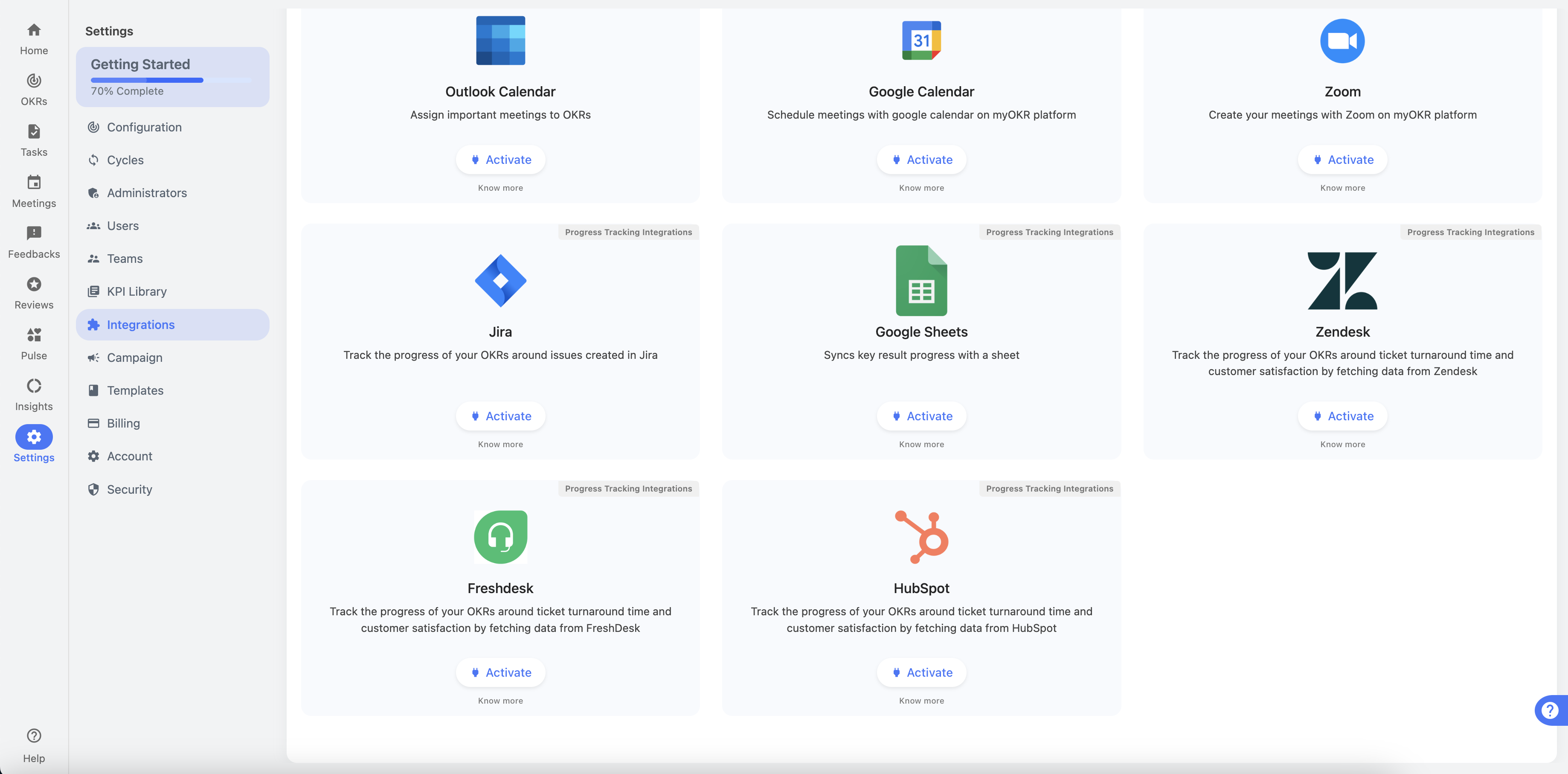Viewport: 1568px width, 774px height.
Task: Click Know more under HubSpot
Action: [x=921, y=701]
